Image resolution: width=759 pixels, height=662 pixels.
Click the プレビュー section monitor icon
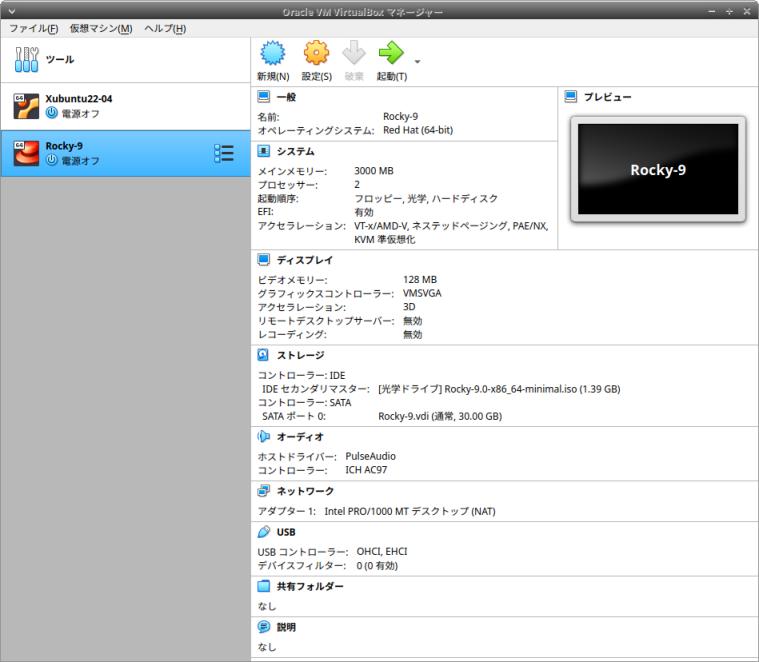[571, 97]
